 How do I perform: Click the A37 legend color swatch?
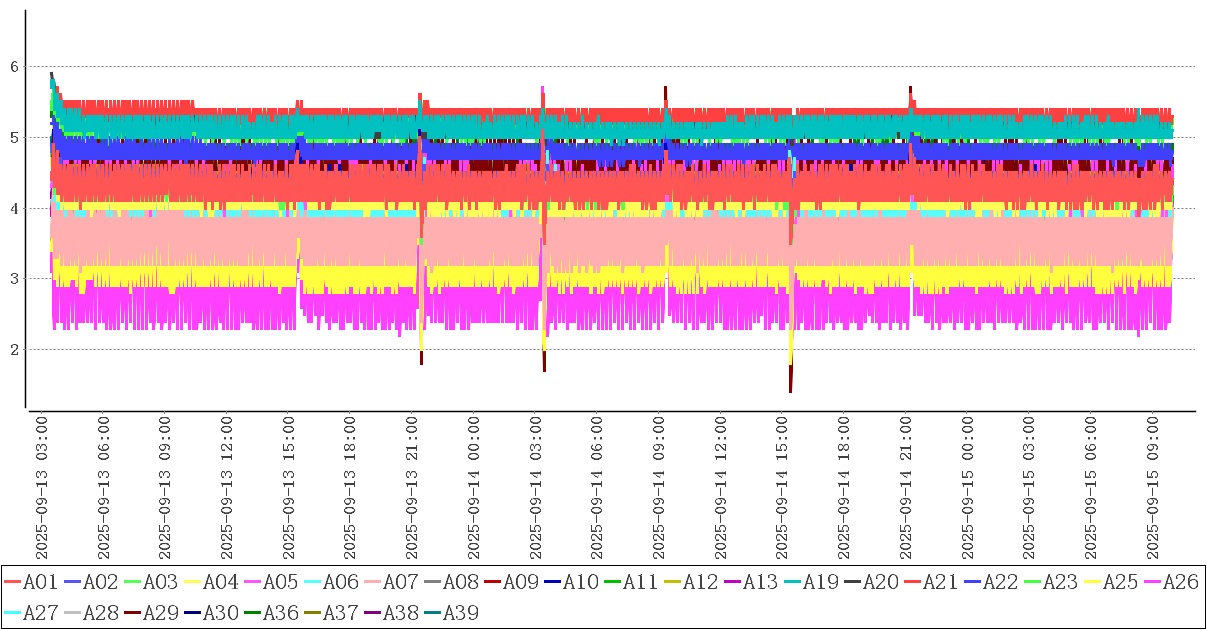click(312, 612)
